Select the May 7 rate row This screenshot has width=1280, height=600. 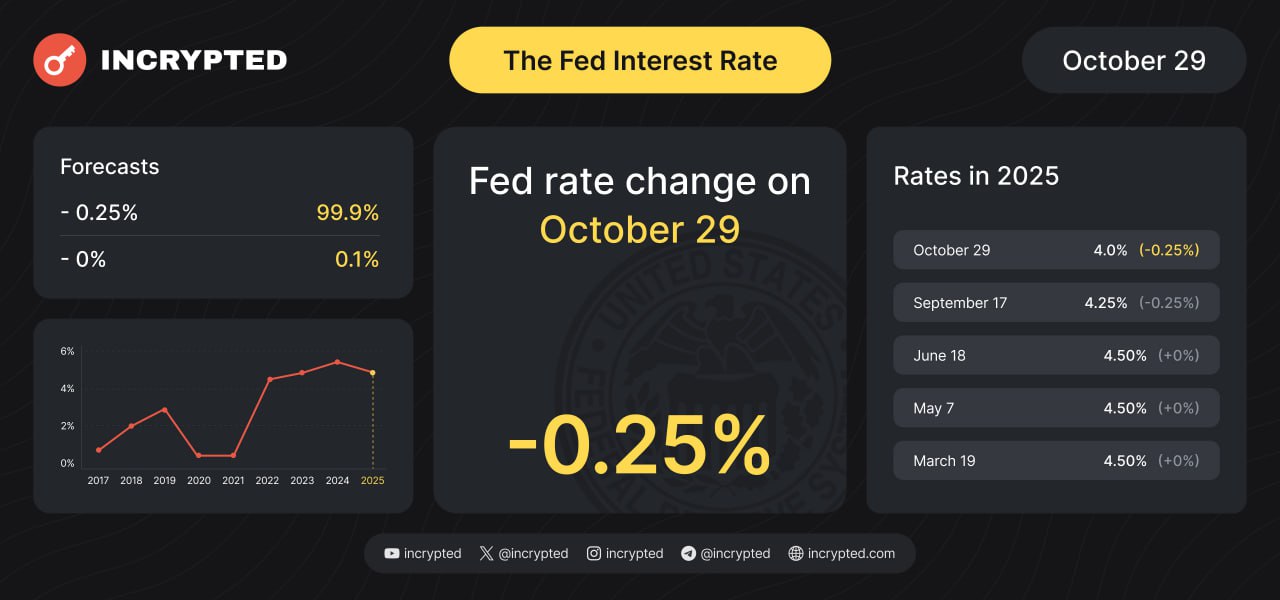1056,408
